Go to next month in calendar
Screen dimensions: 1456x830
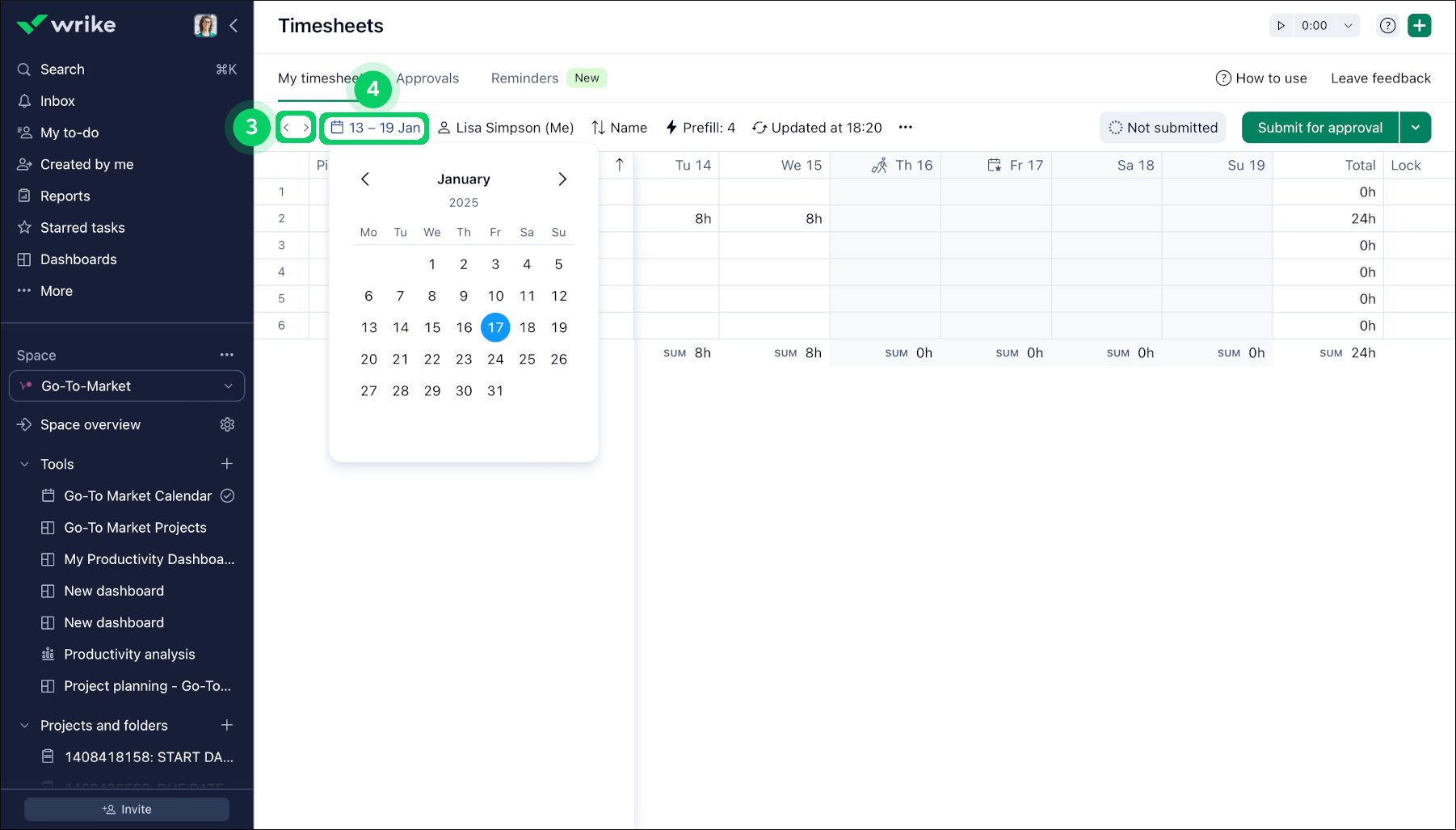pyautogui.click(x=562, y=179)
